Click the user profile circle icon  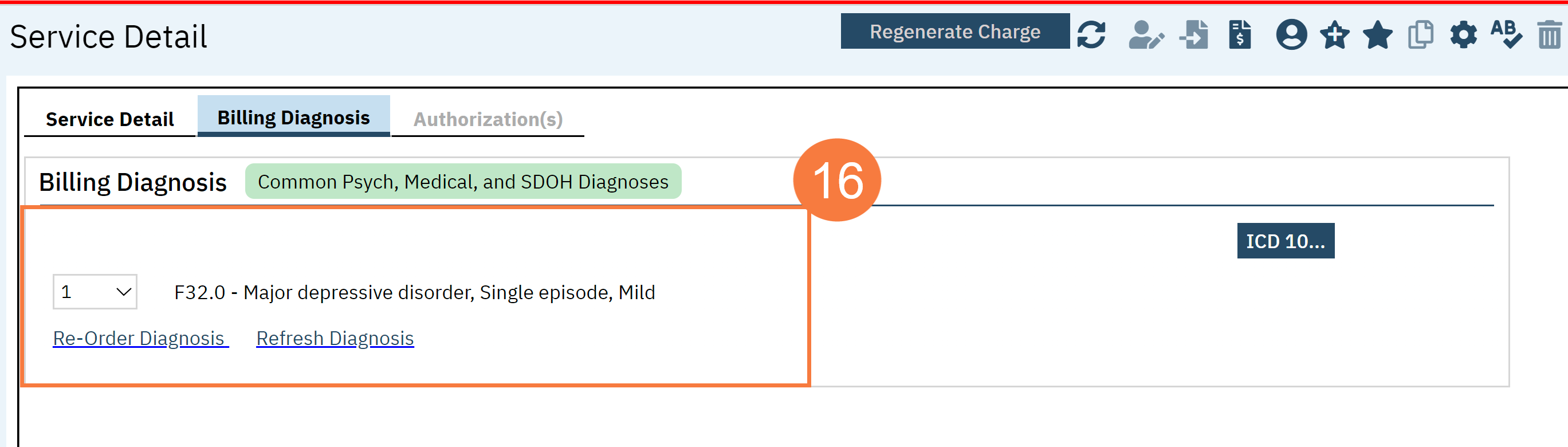[x=1291, y=34]
